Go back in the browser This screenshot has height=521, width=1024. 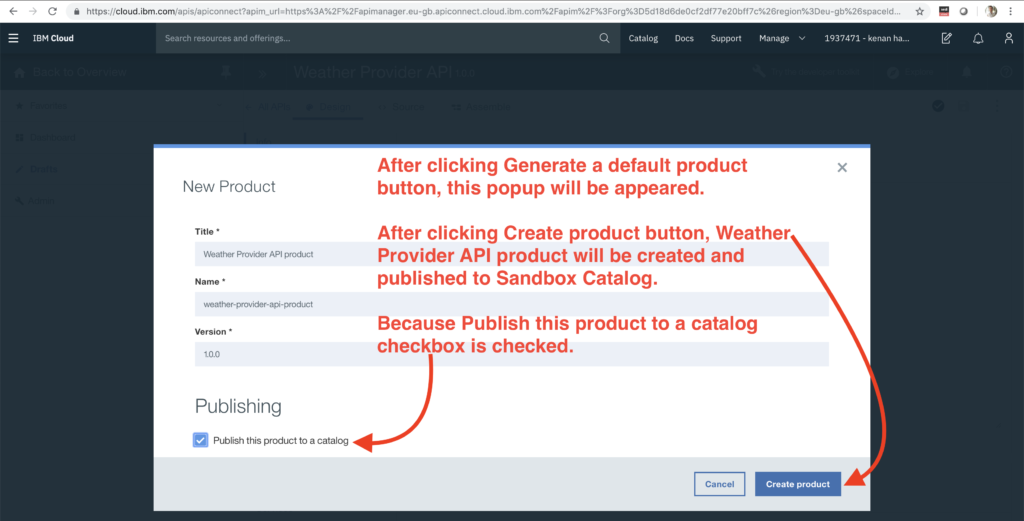click(13, 11)
